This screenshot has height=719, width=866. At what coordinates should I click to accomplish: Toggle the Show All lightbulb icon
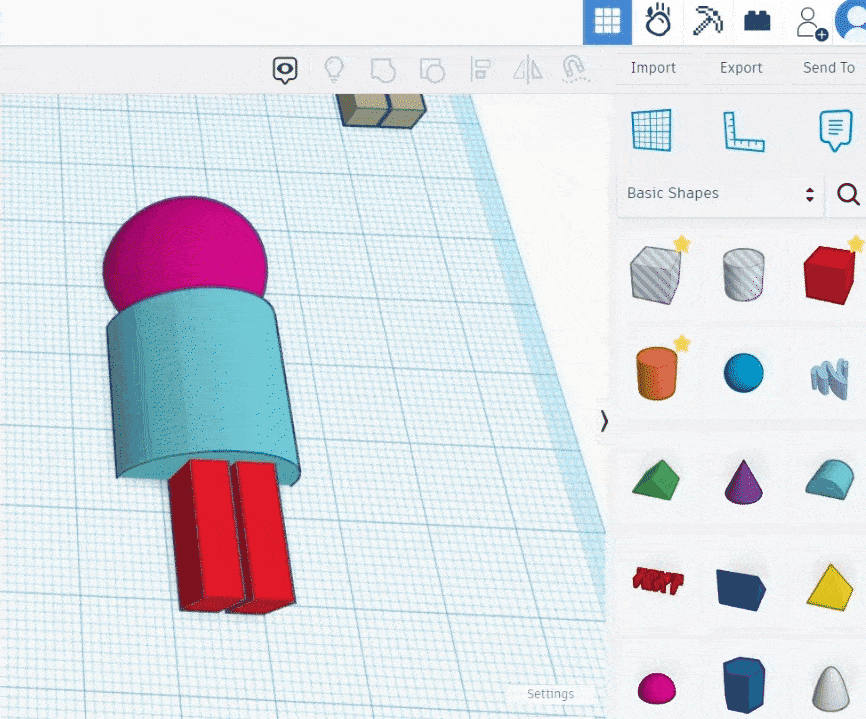[x=334, y=70]
